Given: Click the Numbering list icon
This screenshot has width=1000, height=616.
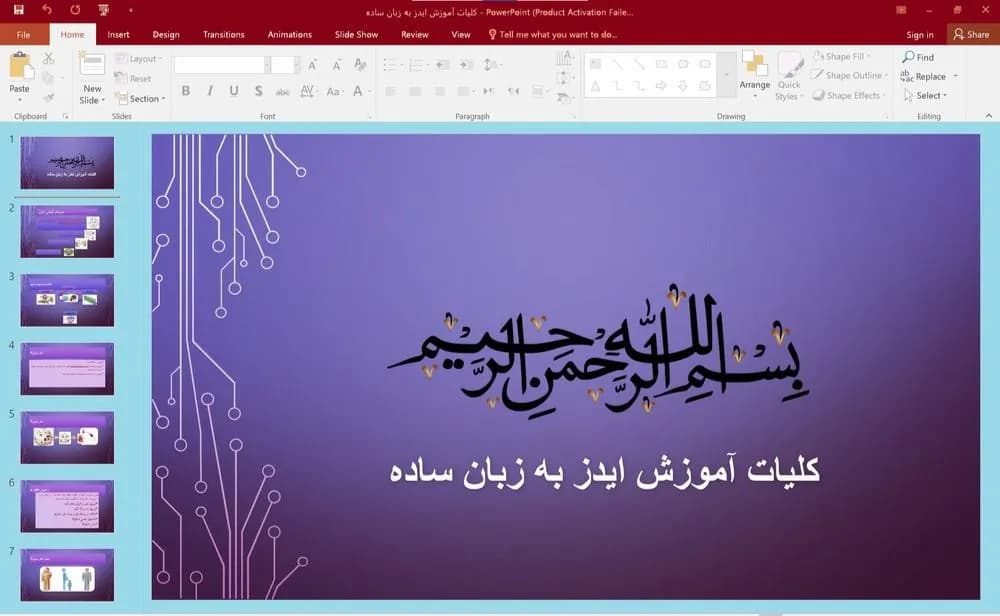Looking at the screenshot, I should [418, 64].
